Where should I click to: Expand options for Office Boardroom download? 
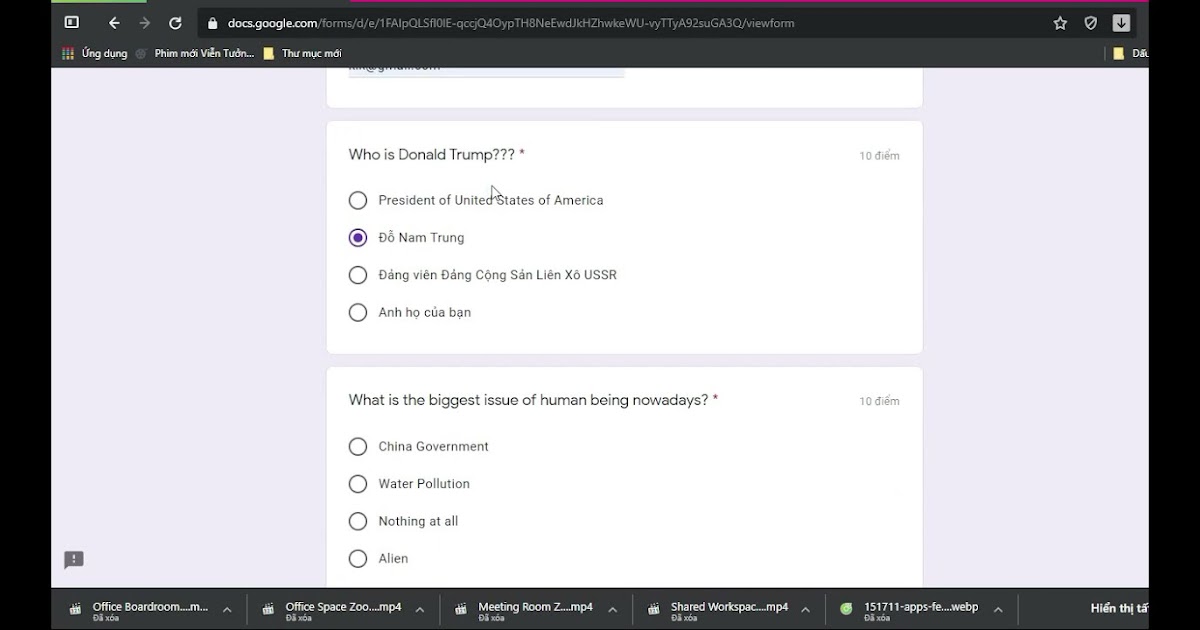pos(227,610)
